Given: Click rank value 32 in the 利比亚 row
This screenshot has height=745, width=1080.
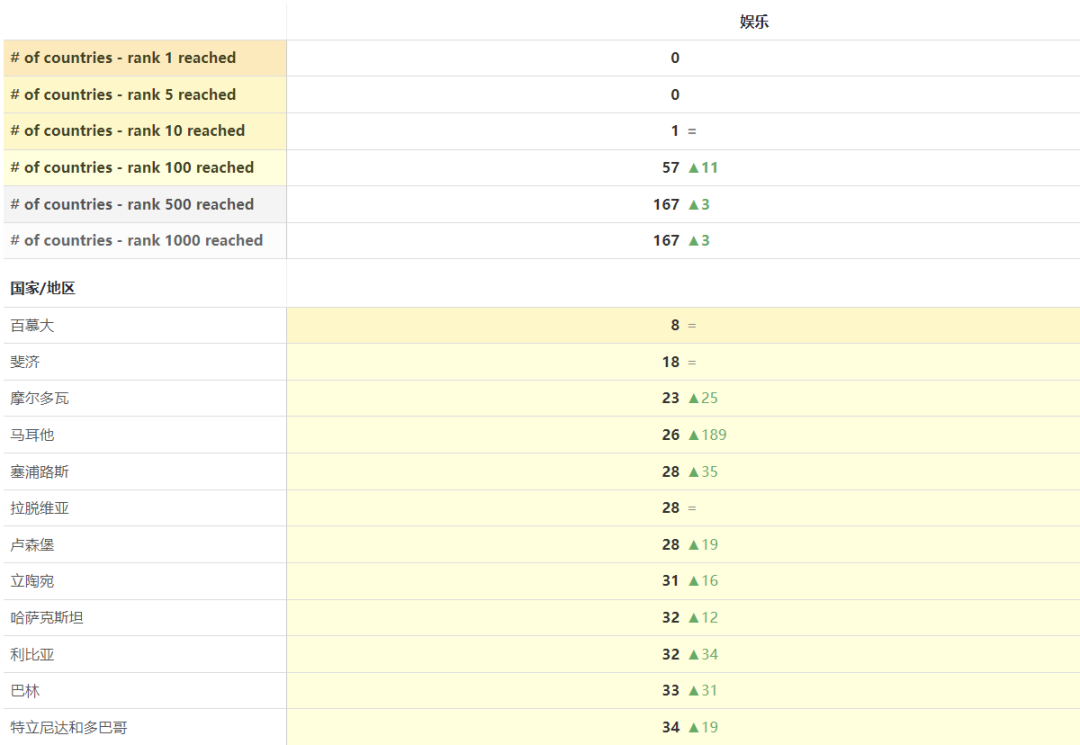Looking at the screenshot, I should [671, 654].
